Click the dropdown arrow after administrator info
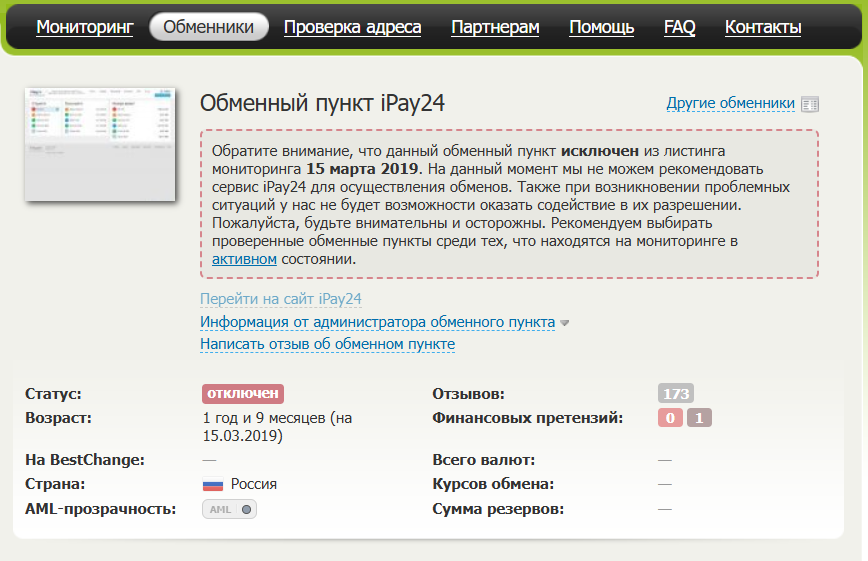Viewport: 868px width, 561px height. pos(564,323)
